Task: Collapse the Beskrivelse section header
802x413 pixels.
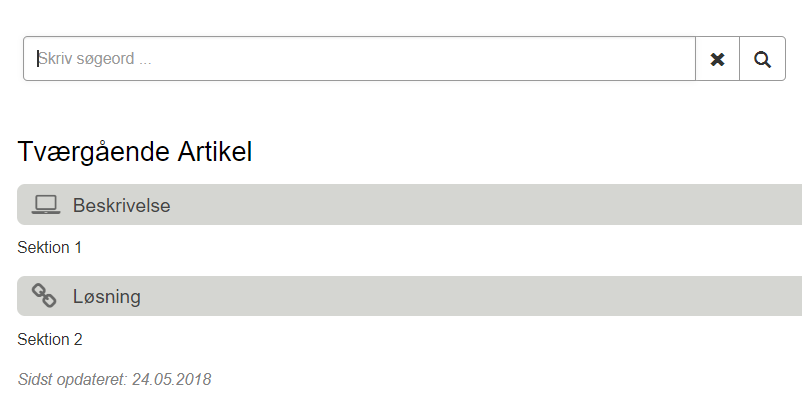Action: coord(400,205)
